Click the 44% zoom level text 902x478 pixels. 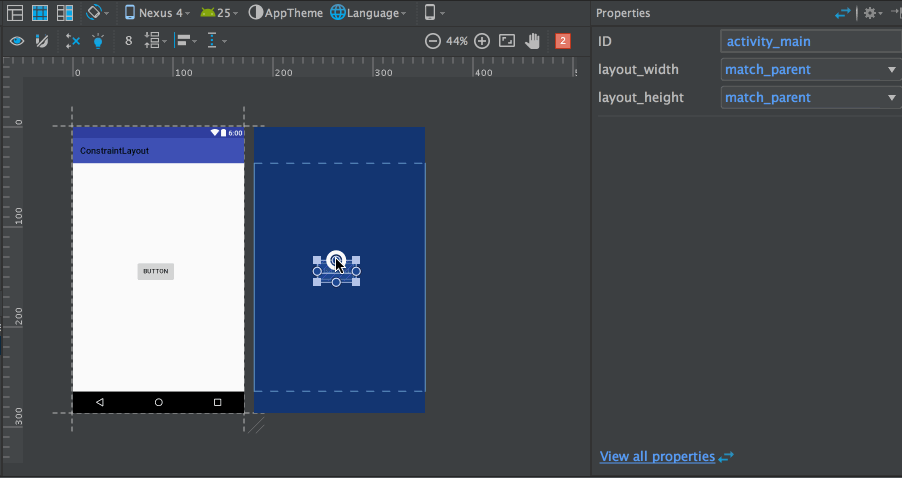point(457,41)
